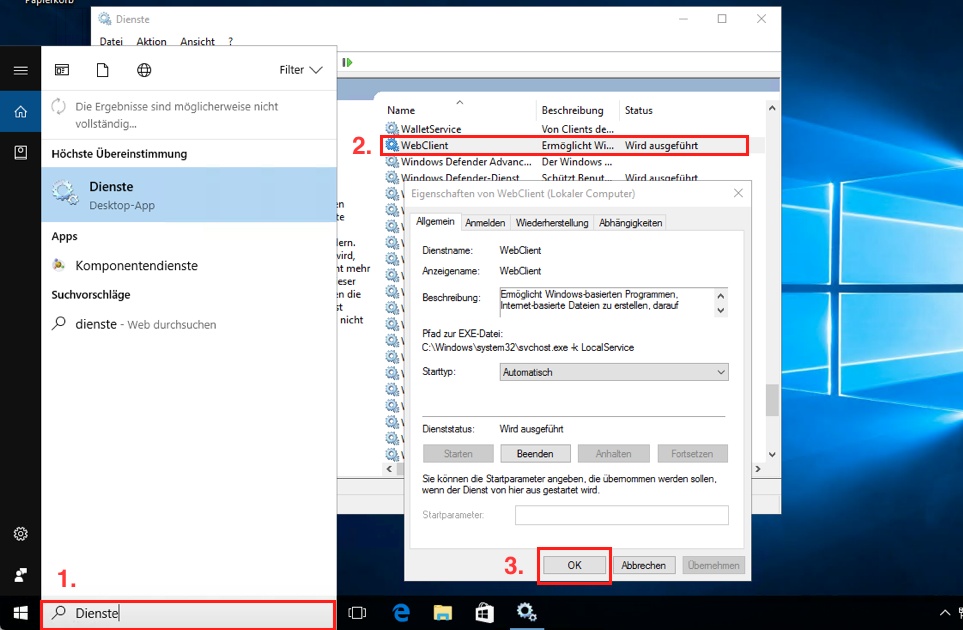Open the Ansicht menu in Dienste window
This screenshot has width=963, height=630.
pyautogui.click(x=197, y=41)
